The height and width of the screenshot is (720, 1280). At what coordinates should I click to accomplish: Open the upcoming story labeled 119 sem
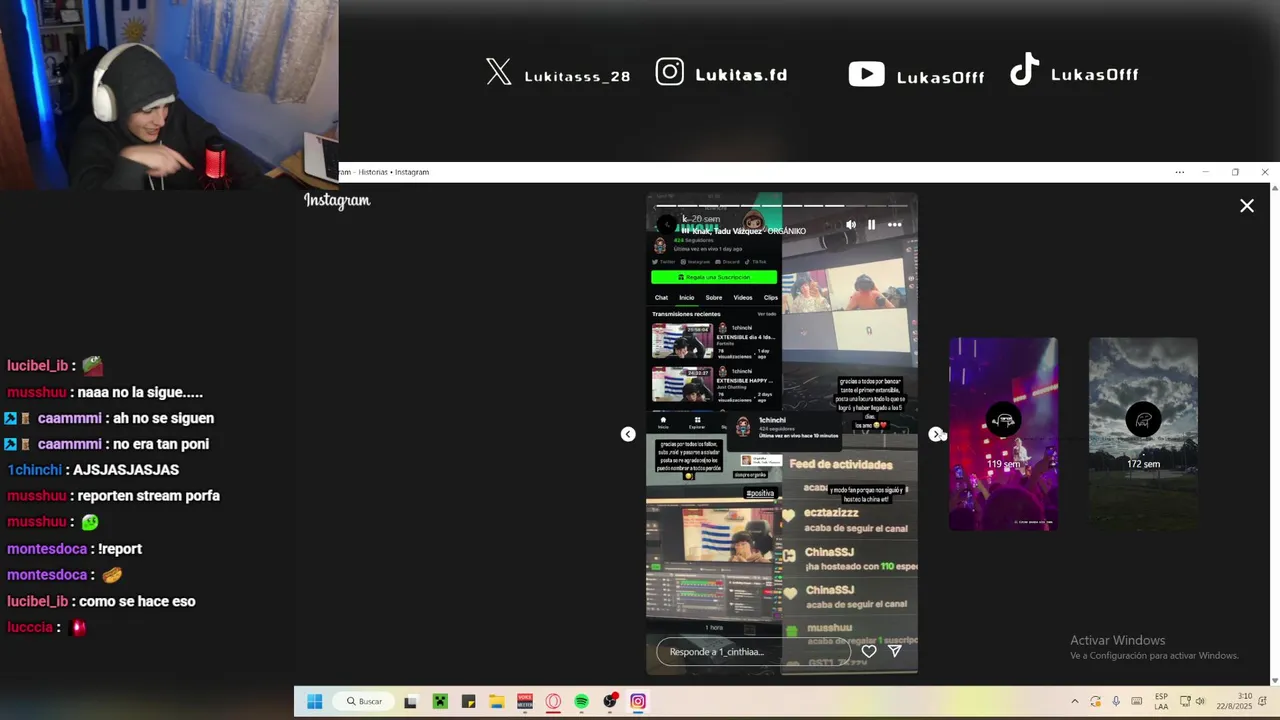(x=1003, y=434)
